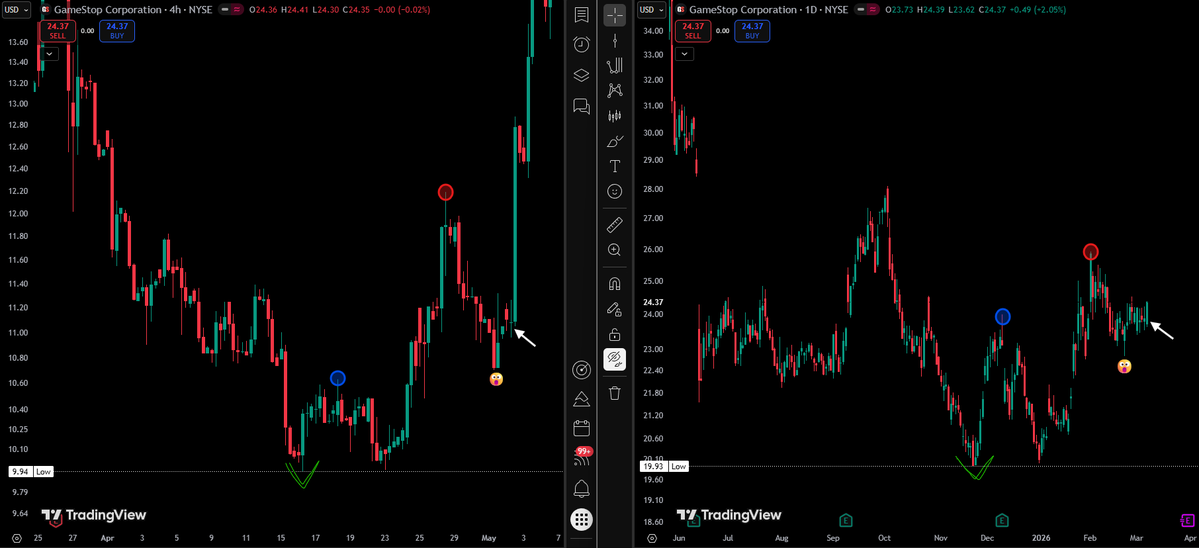Select the Trend line drawing tool

click(x=615, y=41)
